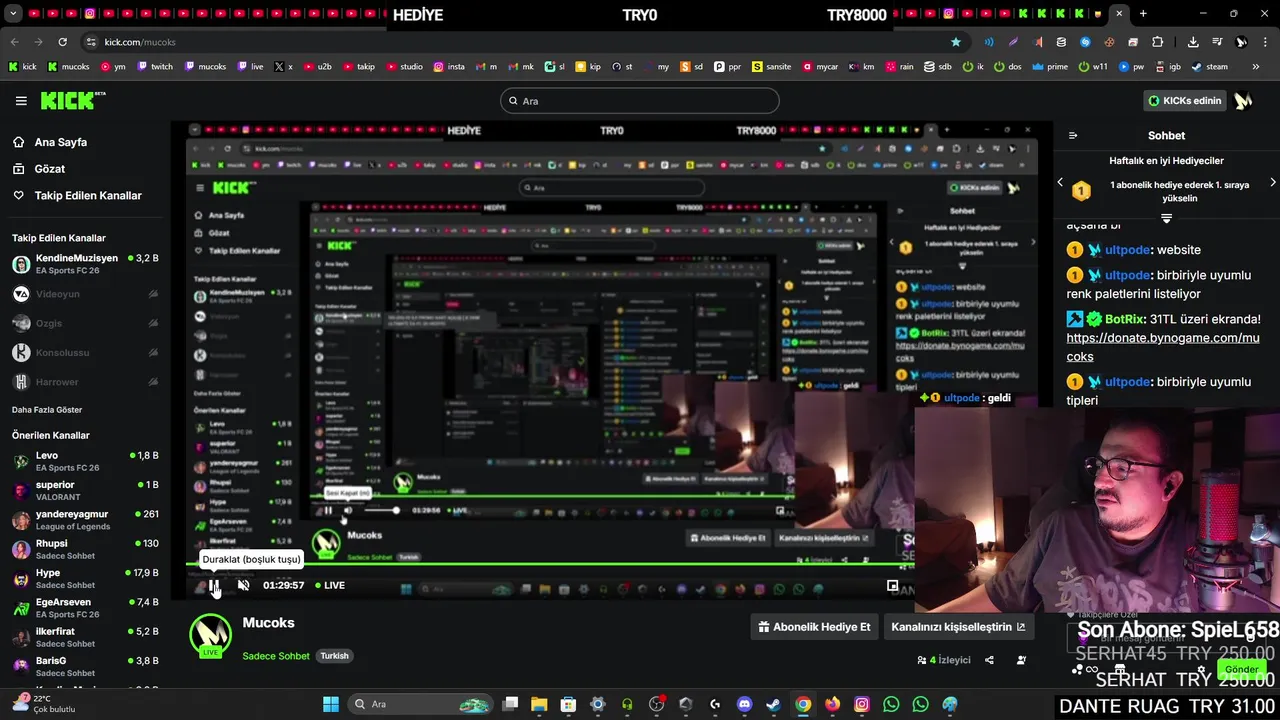Open Mucoks channel avatar
Screen dimensions: 1280x720
210,635
